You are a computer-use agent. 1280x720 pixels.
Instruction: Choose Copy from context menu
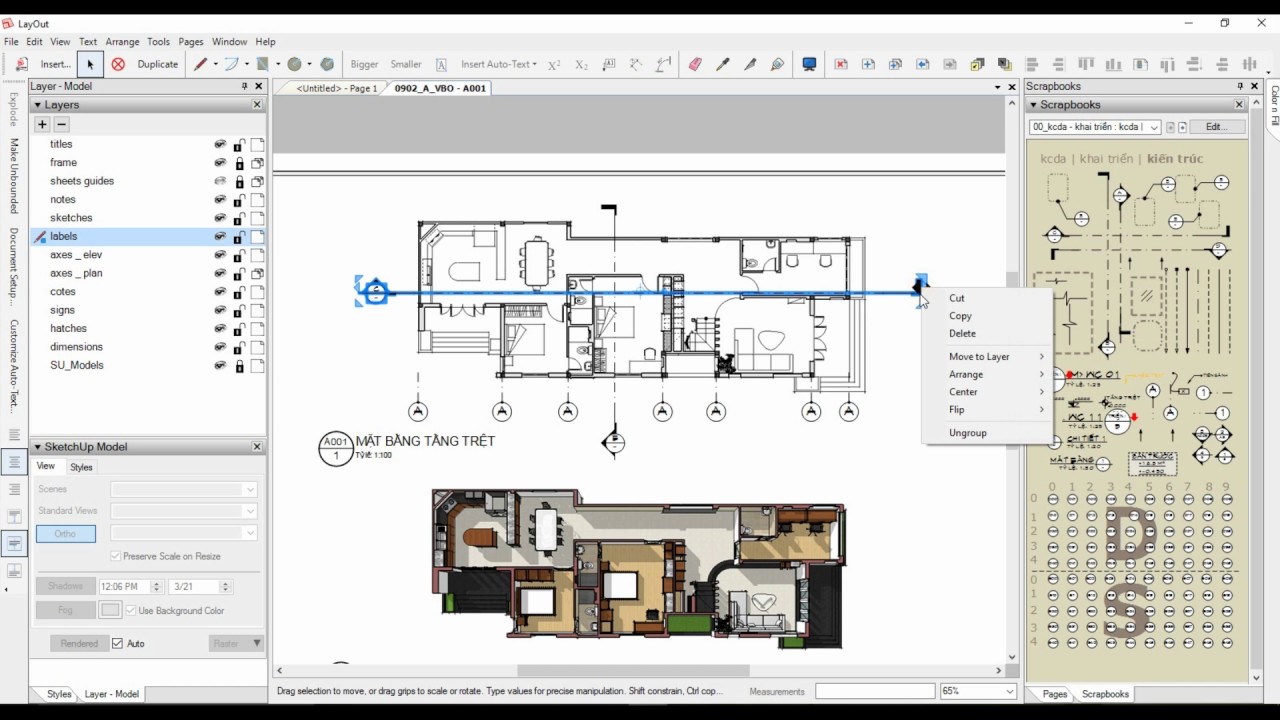(x=960, y=316)
